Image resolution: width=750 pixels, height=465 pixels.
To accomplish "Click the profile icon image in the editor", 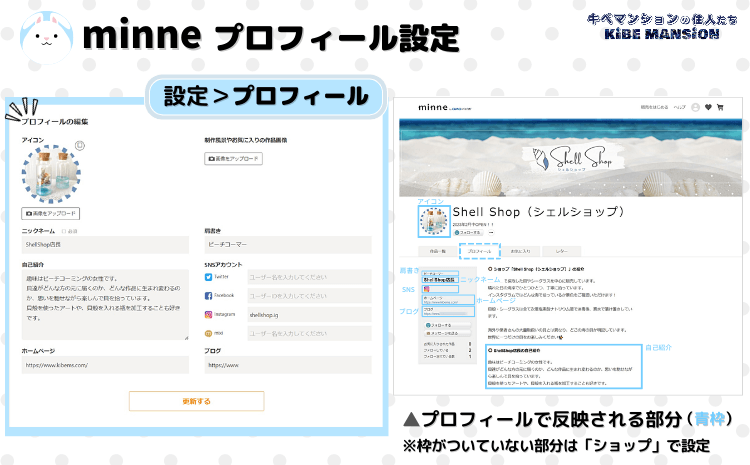I will pyautogui.click(x=51, y=174).
